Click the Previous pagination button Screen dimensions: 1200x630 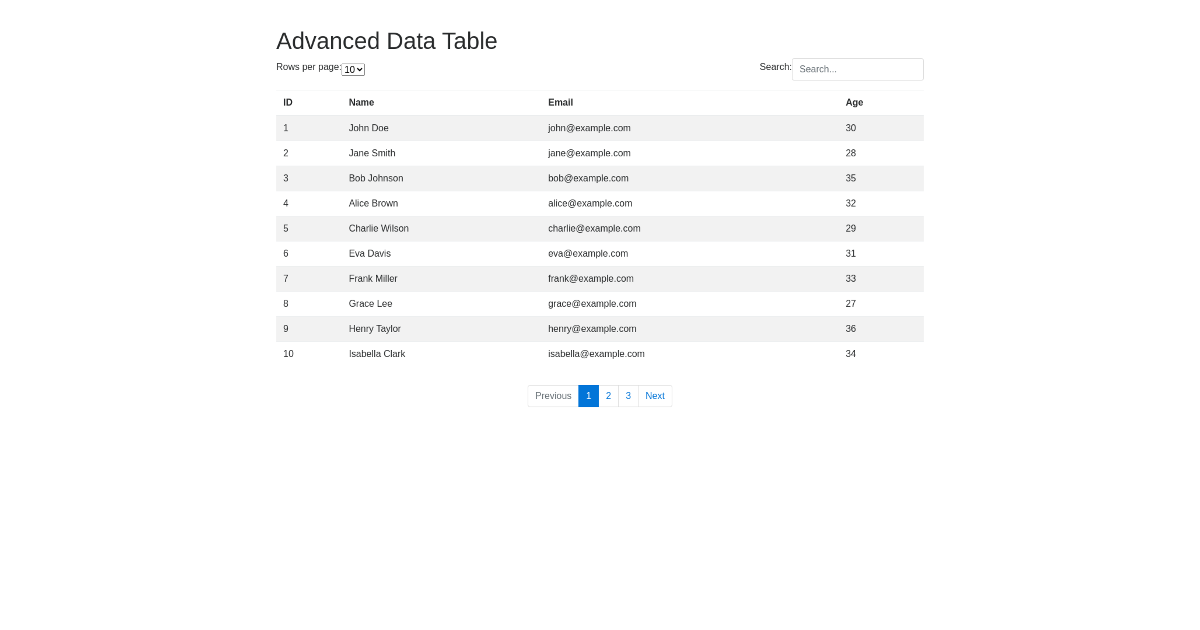(552, 396)
